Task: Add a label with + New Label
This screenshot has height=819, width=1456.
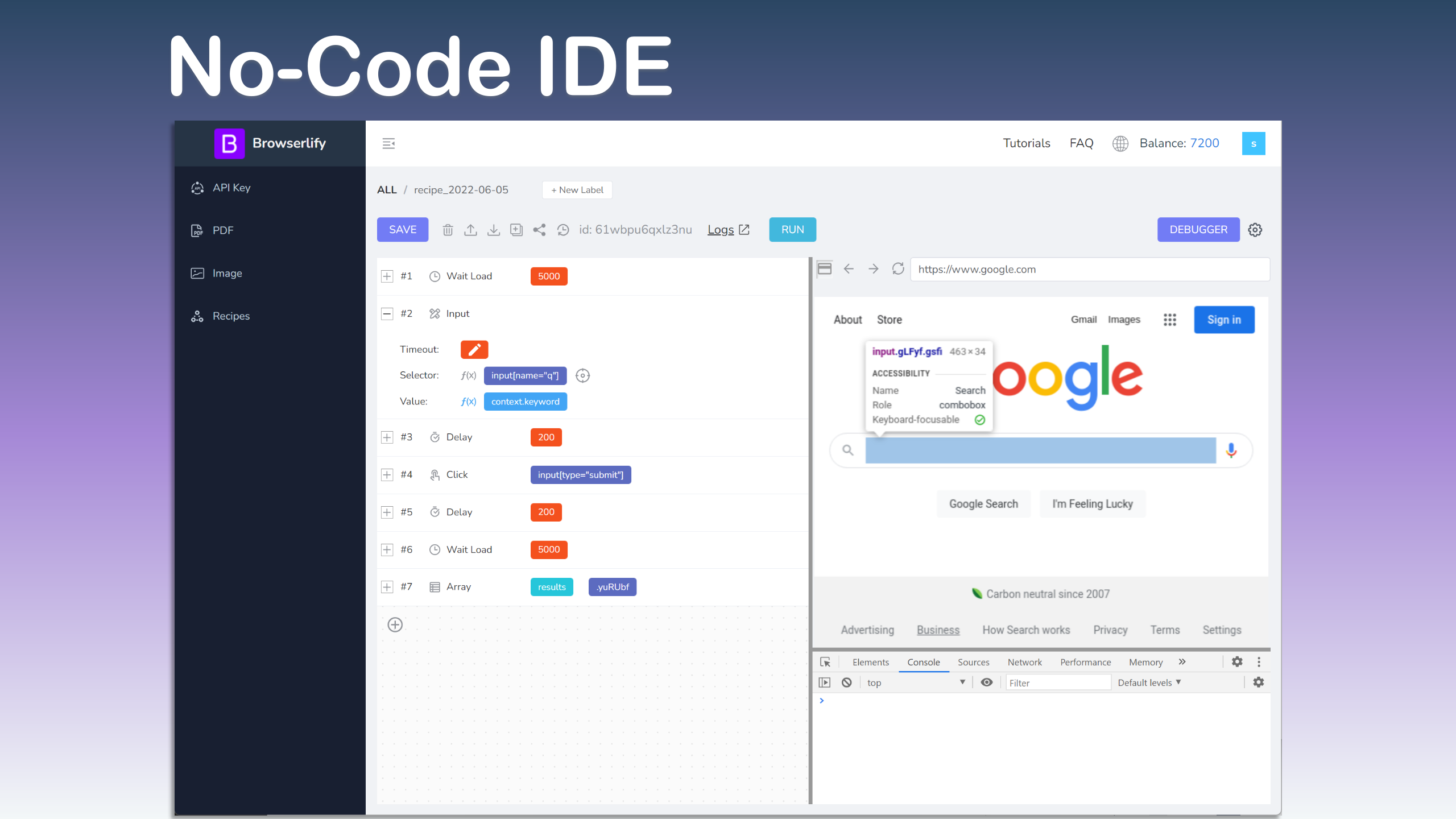Action: click(x=577, y=190)
